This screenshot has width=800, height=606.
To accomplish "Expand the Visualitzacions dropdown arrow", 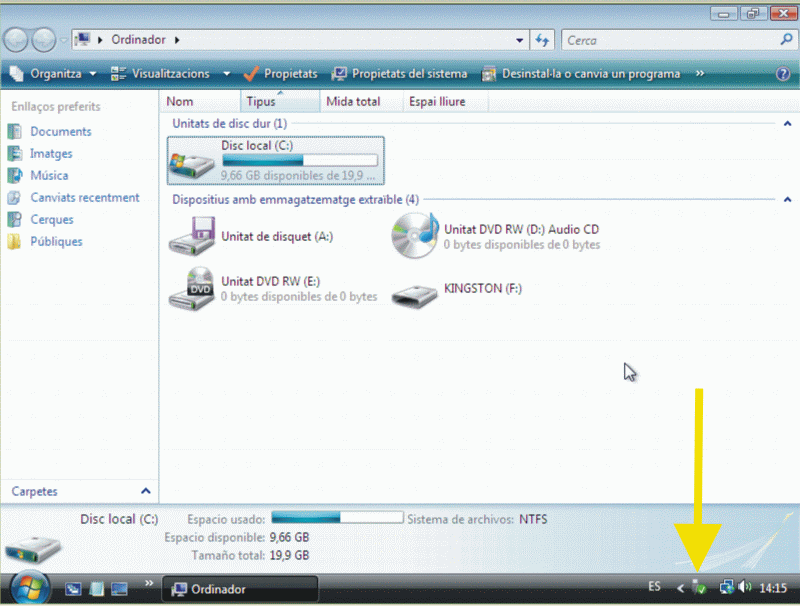I will (x=227, y=74).
